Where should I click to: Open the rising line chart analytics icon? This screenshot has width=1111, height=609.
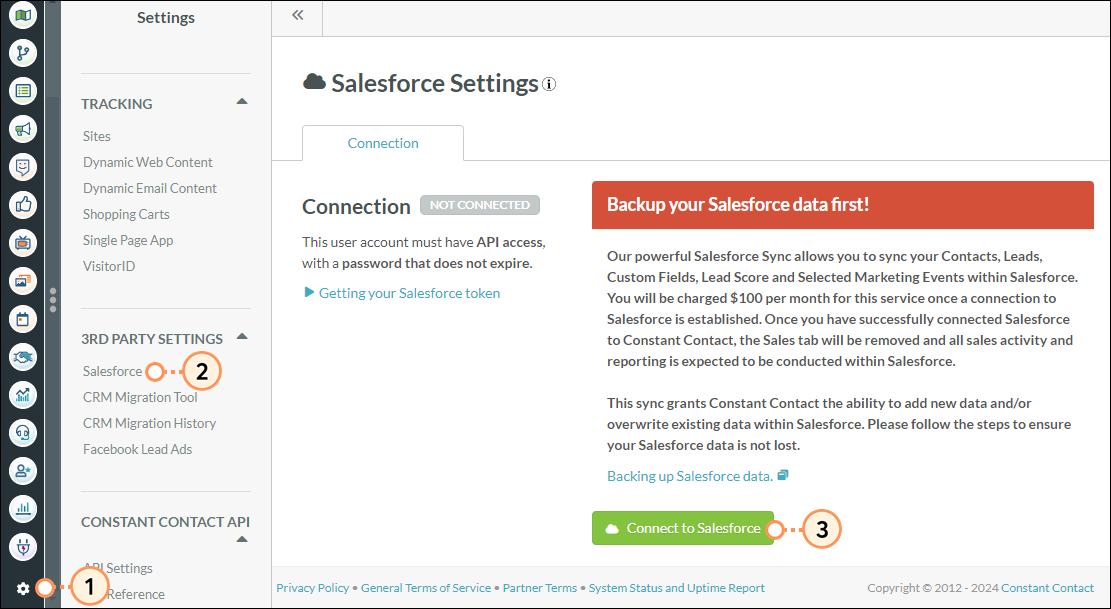click(x=23, y=394)
